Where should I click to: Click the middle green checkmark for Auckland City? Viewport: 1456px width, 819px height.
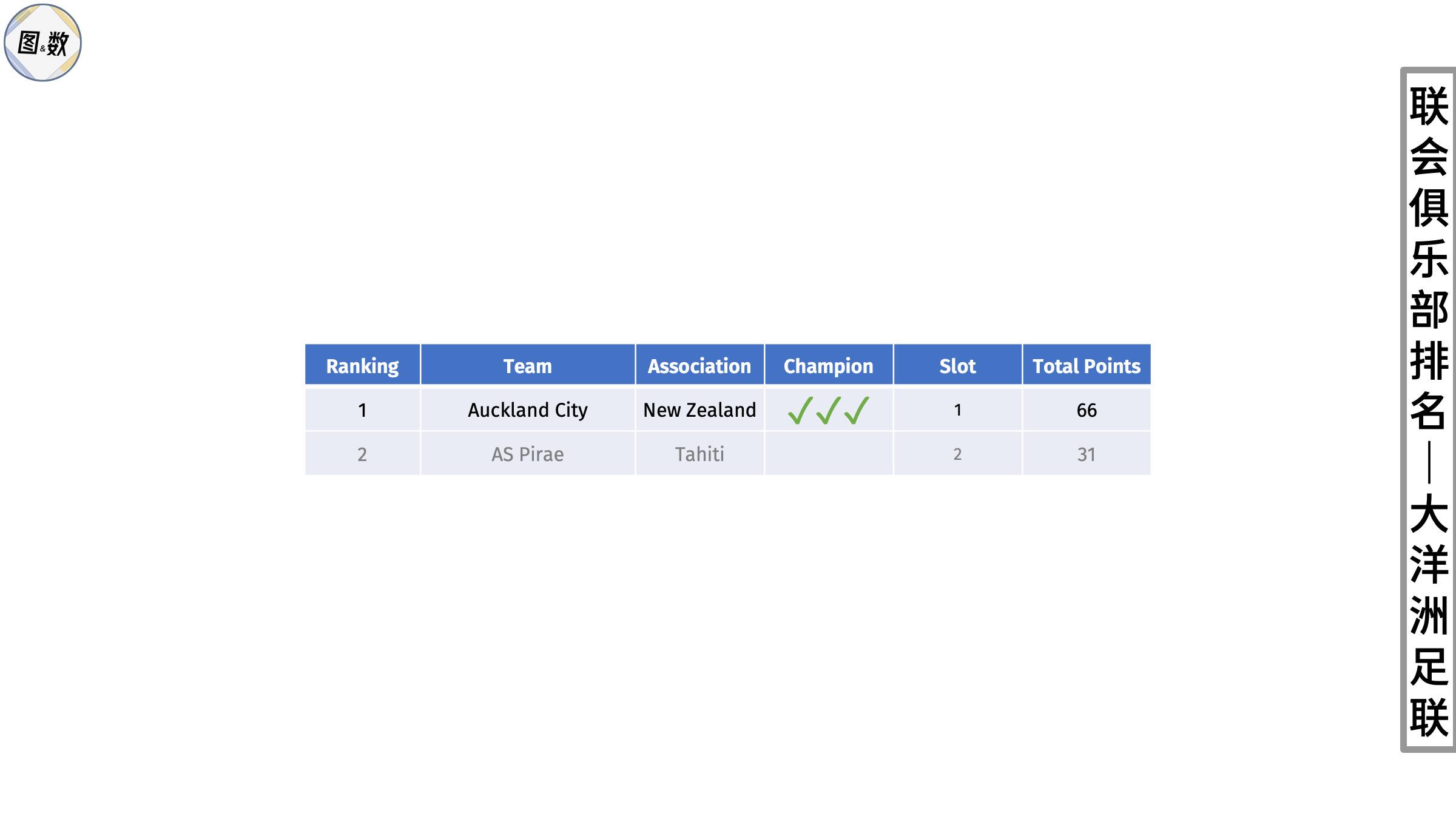(829, 411)
